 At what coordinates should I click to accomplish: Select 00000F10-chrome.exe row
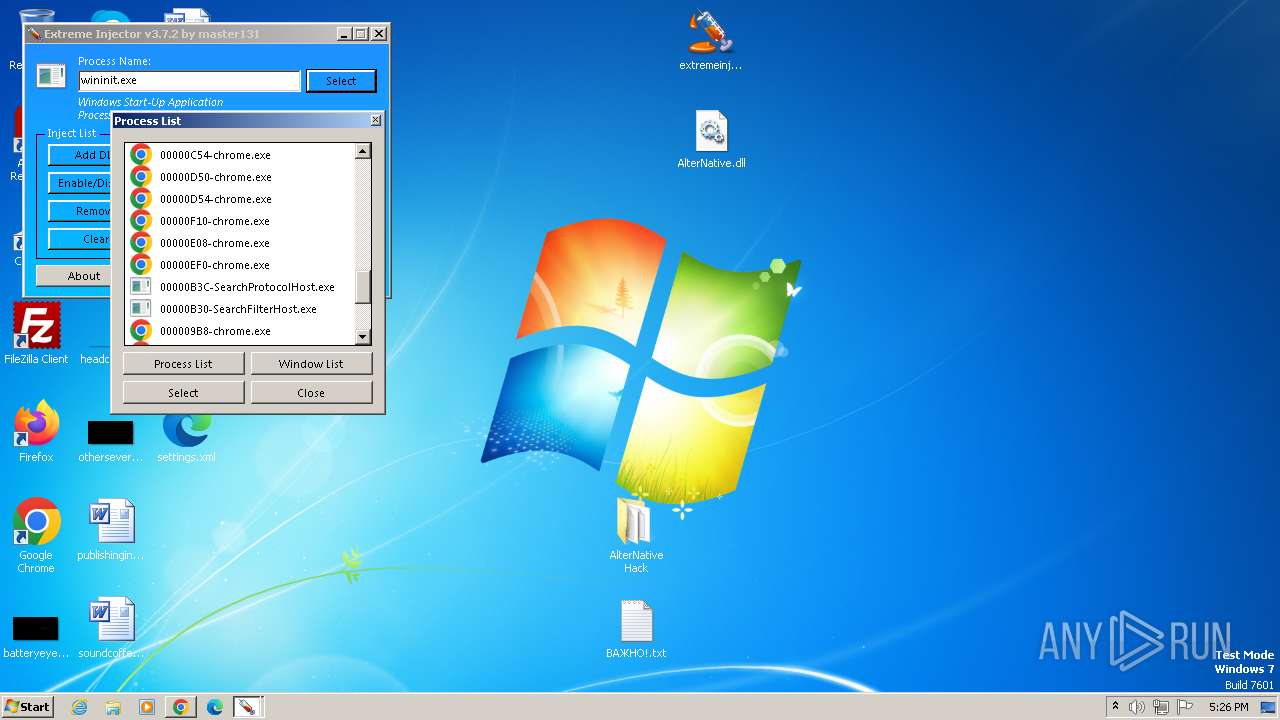pos(240,221)
